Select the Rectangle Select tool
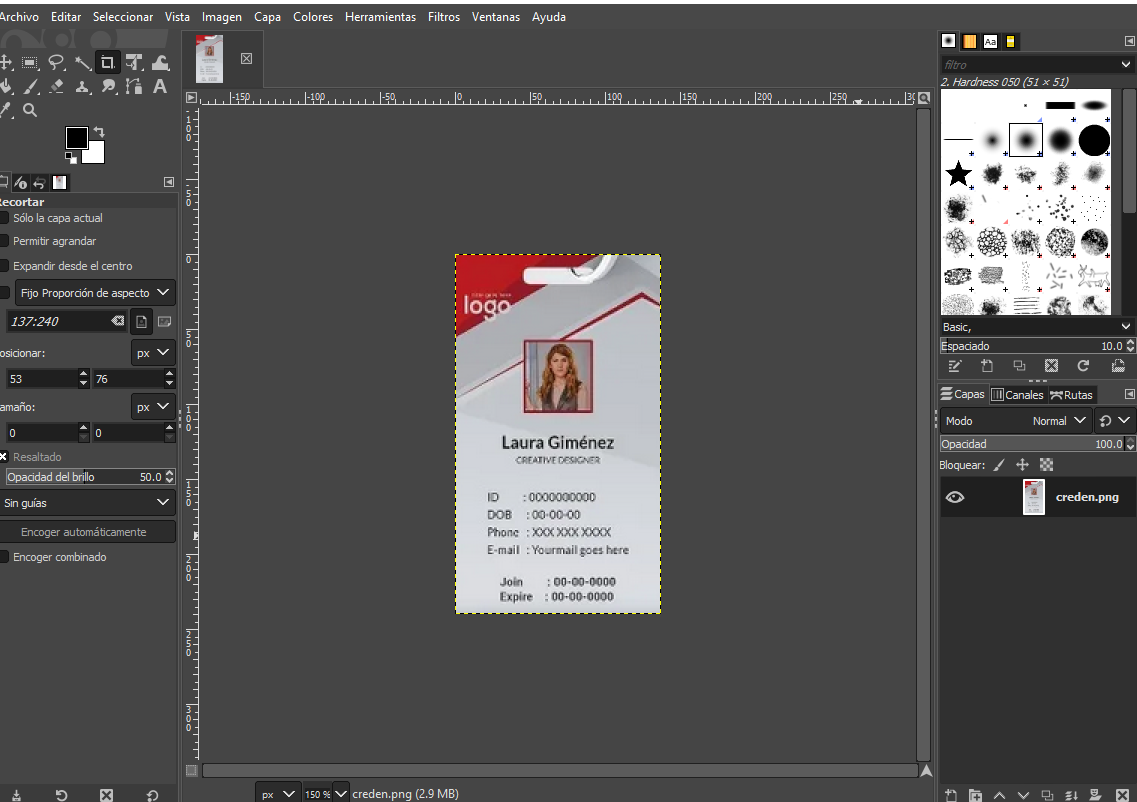This screenshot has width=1137, height=802. click(x=30, y=63)
